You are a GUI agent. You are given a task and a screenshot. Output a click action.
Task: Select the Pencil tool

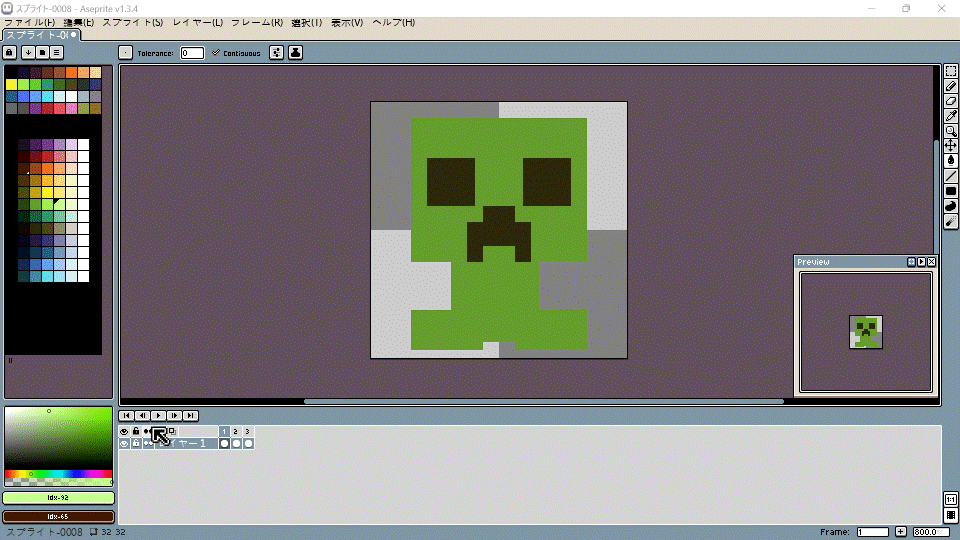951,86
